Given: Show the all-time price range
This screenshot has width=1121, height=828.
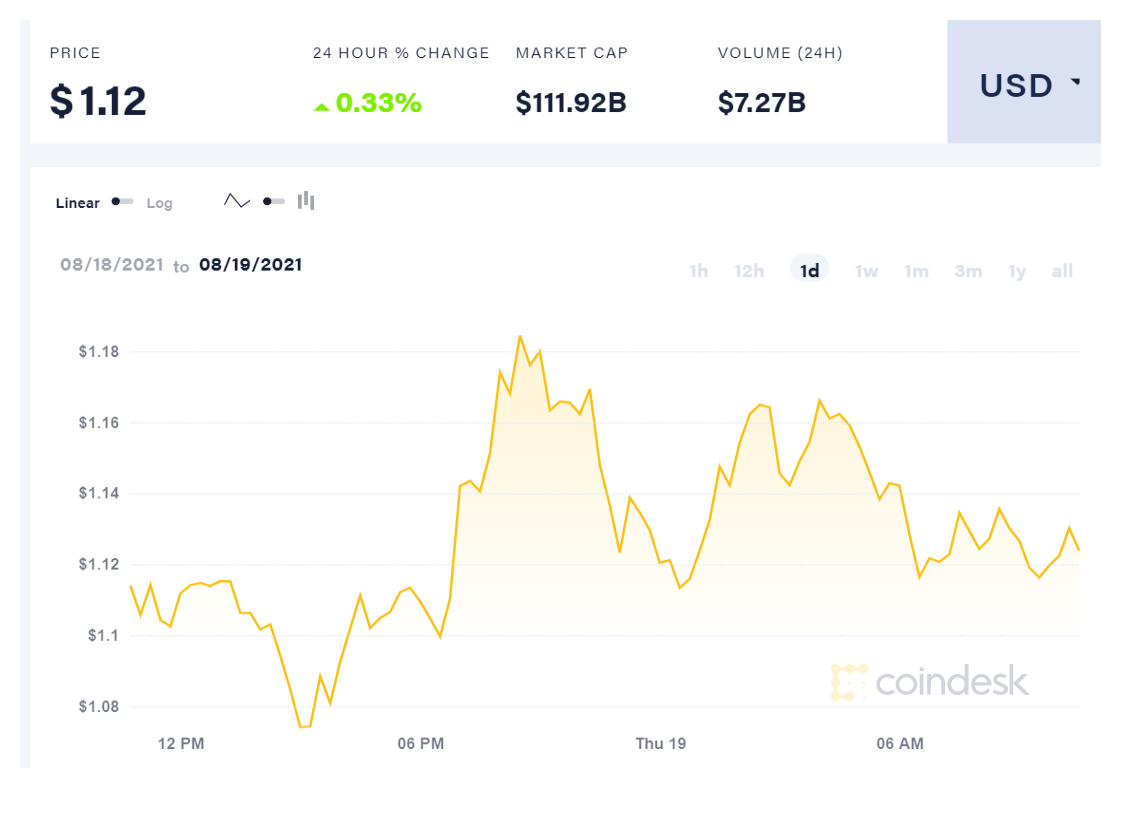Looking at the screenshot, I should 1062,271.
